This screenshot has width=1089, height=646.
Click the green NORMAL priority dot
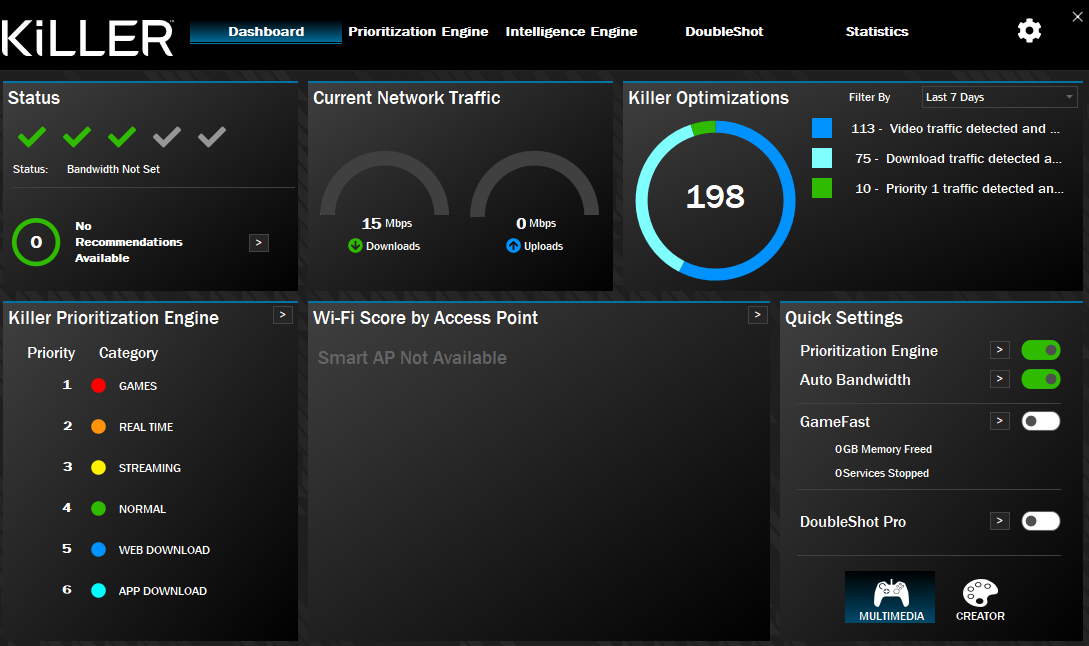point(99,508)
